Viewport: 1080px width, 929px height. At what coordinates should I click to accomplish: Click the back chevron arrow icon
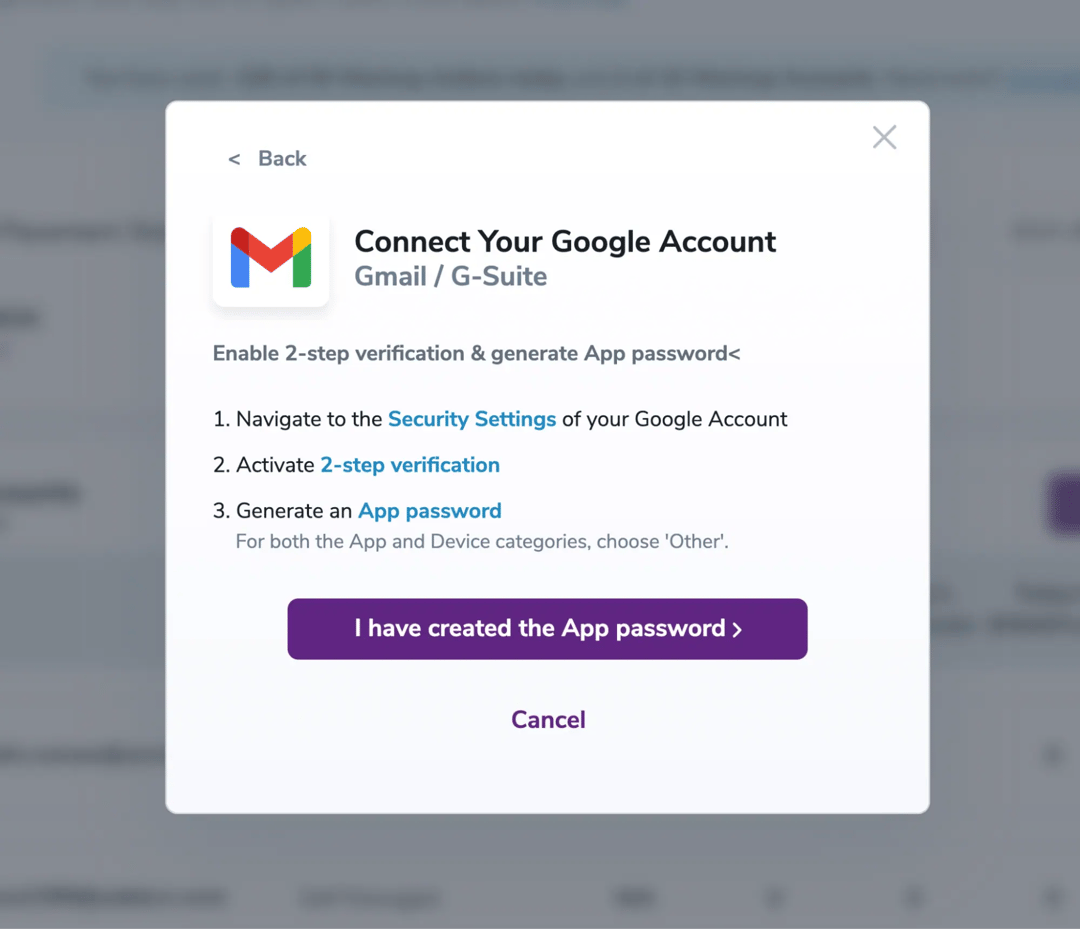(x=233, y=158)
